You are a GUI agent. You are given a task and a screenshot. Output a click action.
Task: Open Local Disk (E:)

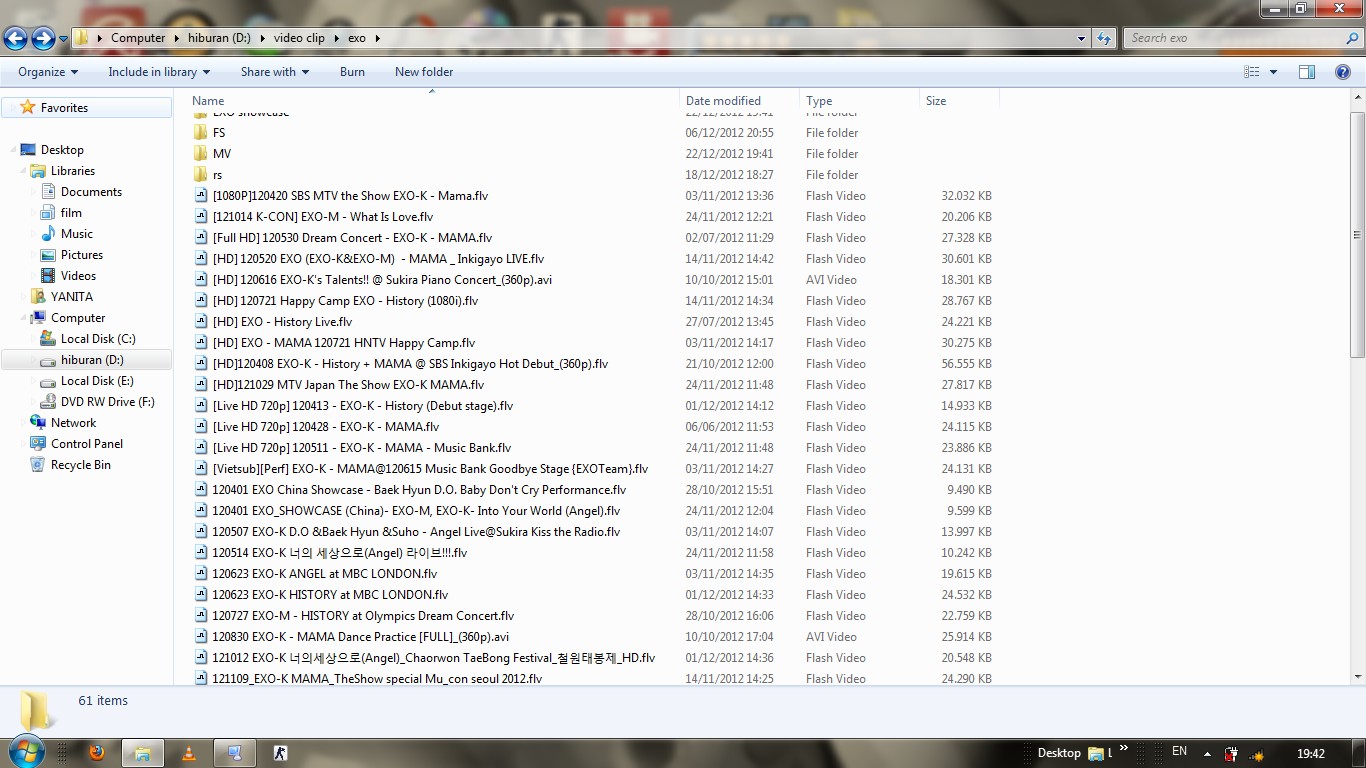[x=97, y=381]
